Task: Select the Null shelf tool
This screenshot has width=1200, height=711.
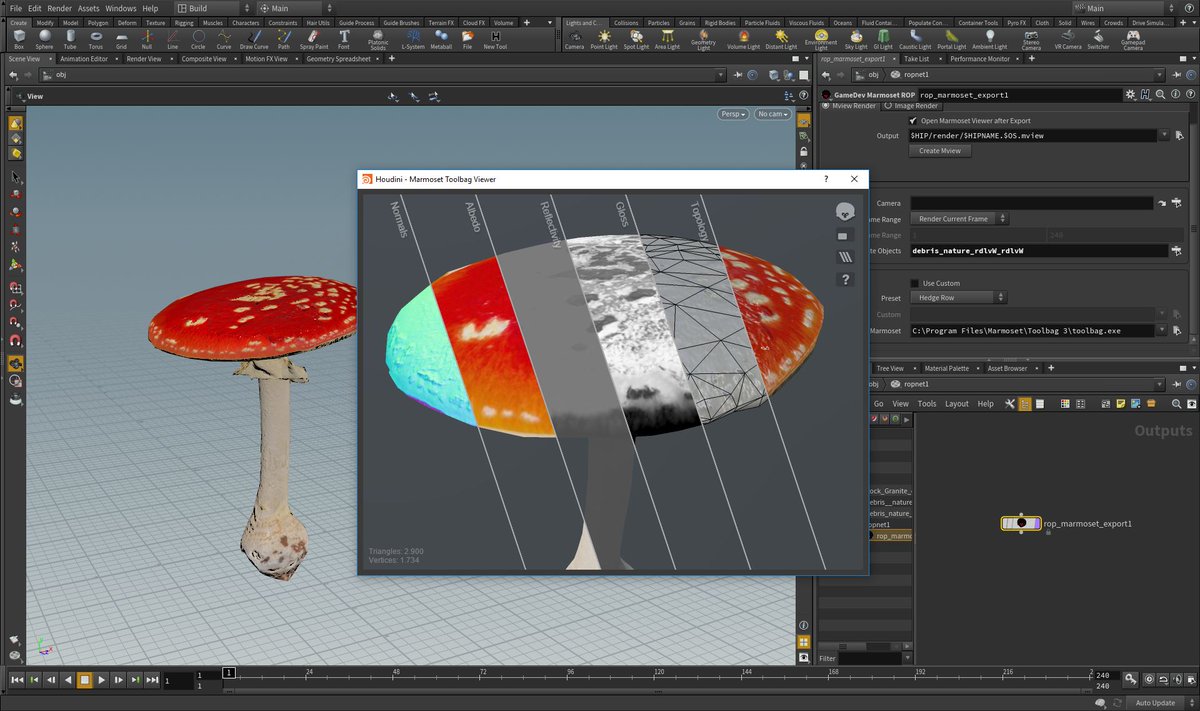Action: [147, 39]
